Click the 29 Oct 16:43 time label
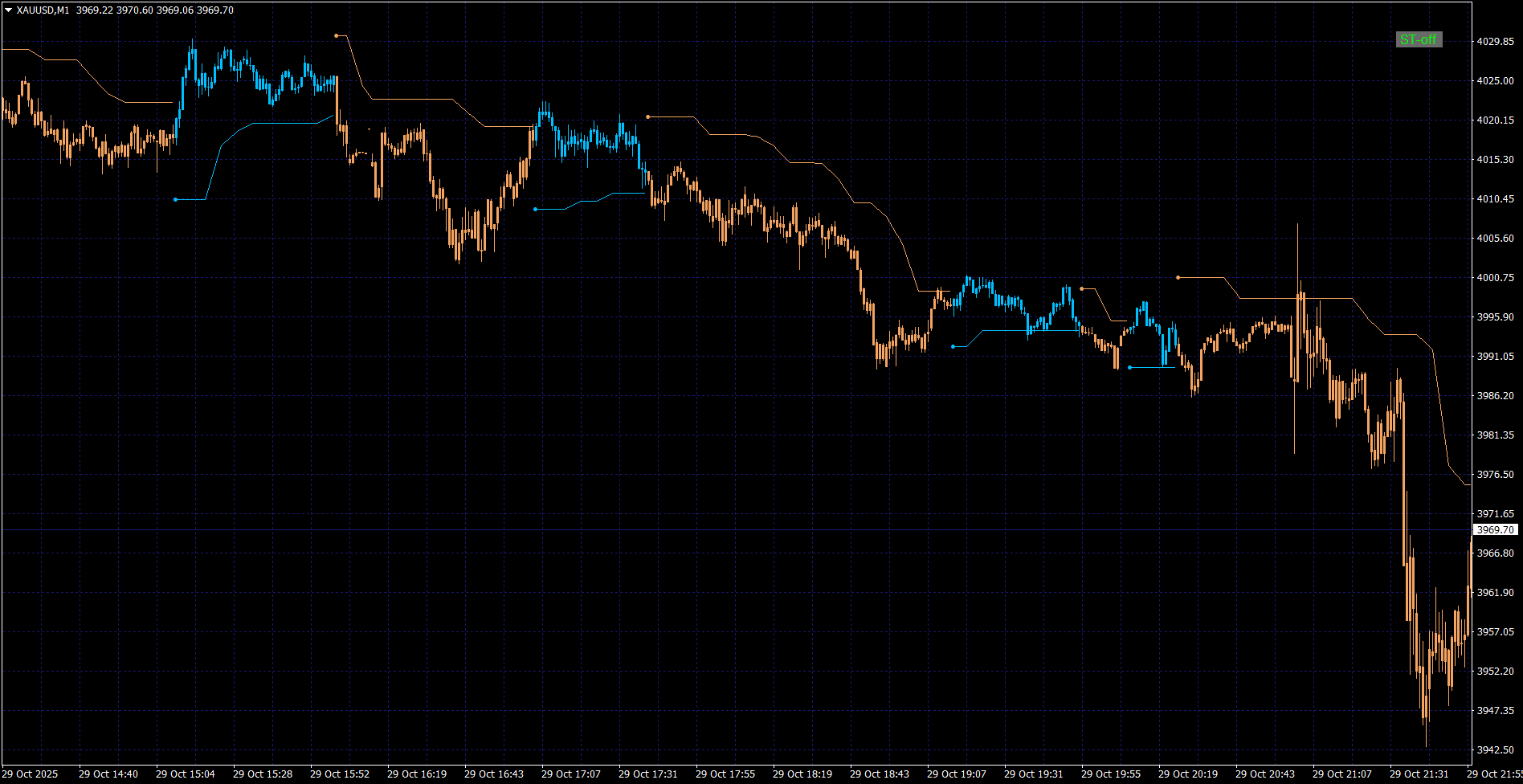 [494, 774]
